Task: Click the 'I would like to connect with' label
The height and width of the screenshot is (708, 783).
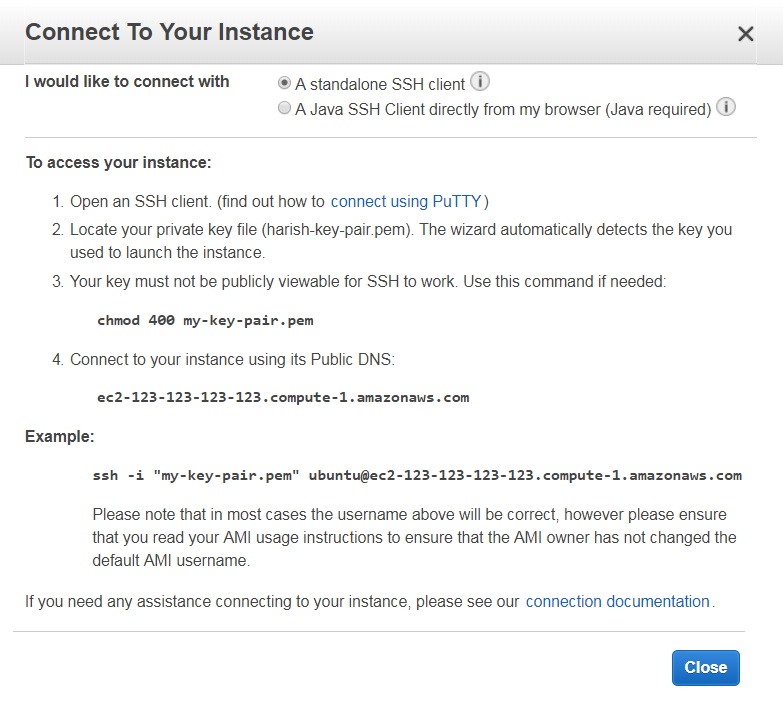Action: (x=127, y=81)
